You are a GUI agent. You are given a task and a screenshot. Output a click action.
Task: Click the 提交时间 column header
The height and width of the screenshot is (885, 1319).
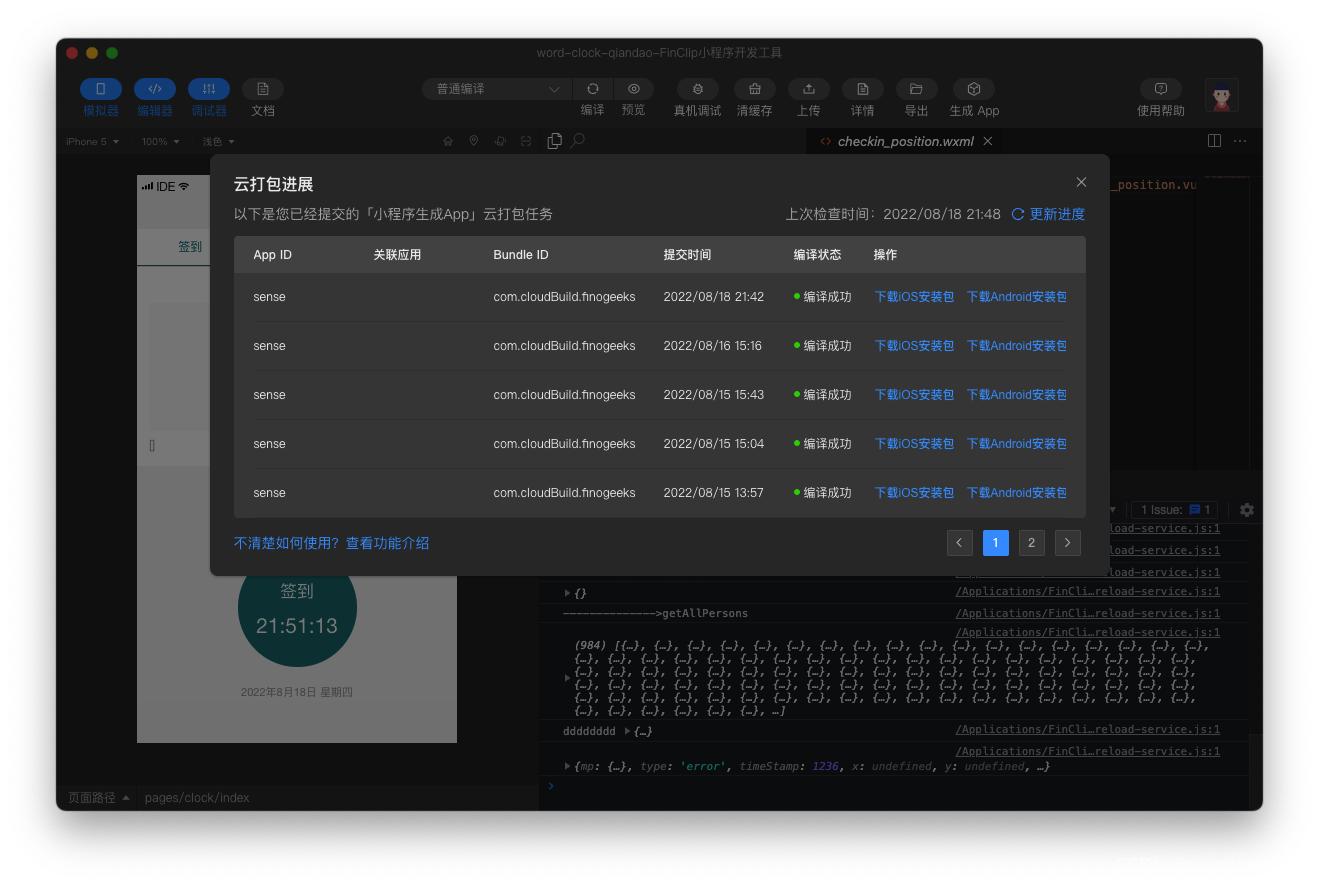pyautogui.click(x=687, y=255)
